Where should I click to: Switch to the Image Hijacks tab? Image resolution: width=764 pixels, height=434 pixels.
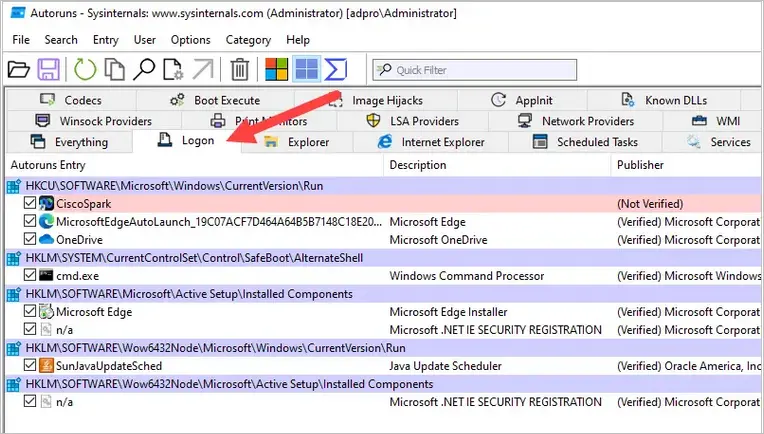376,100
